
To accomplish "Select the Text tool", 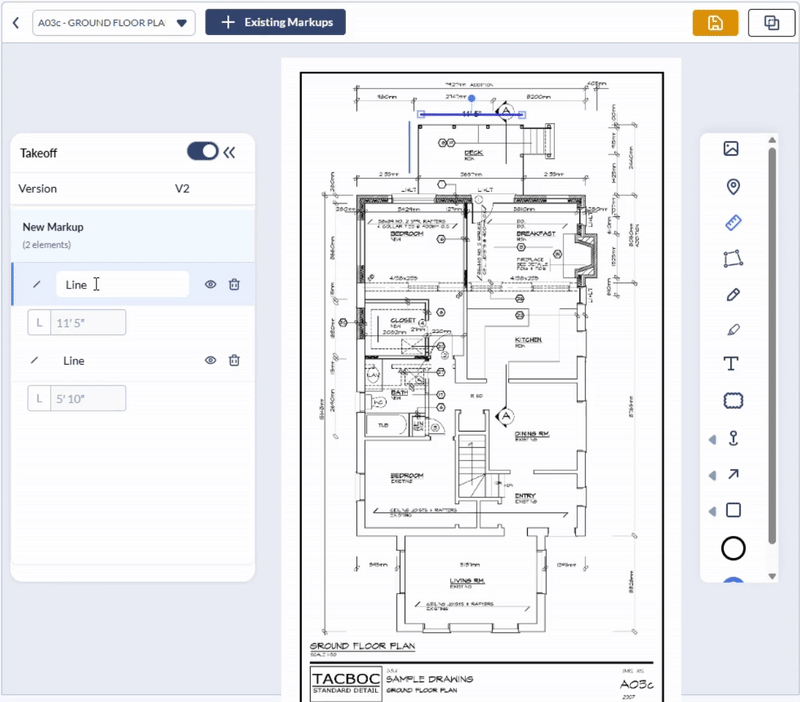I will pos(732,364).
